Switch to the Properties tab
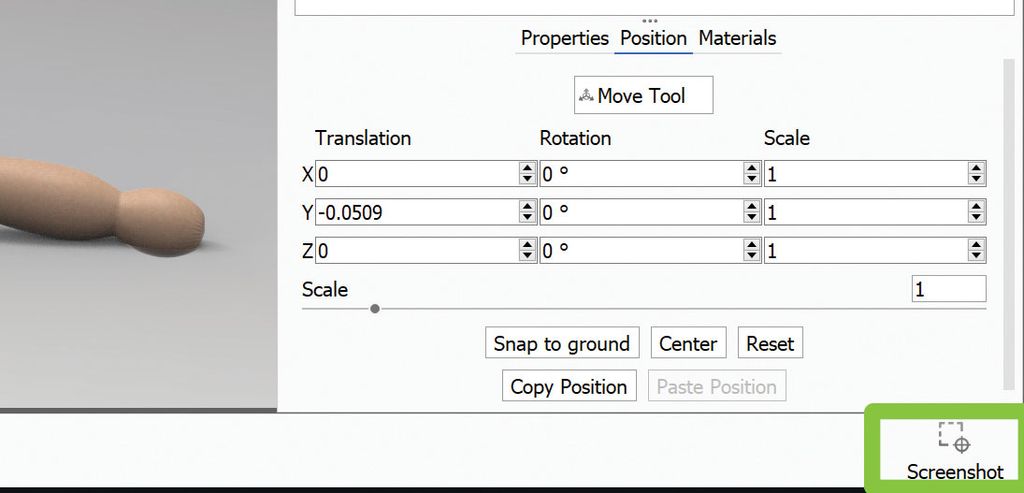 coord(564,38)
